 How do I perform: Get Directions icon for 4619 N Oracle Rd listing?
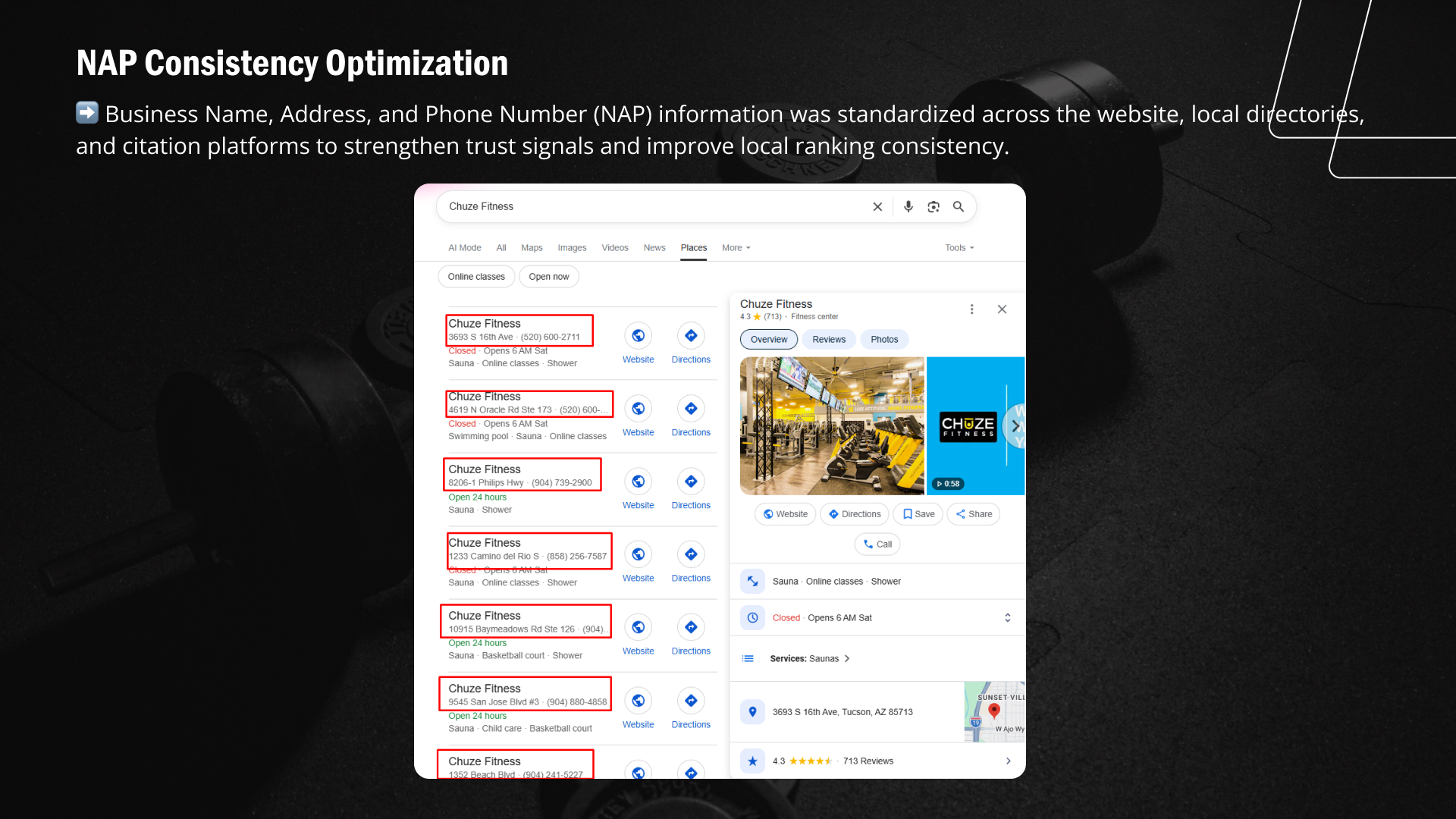pyautogui.click(x=691, y=408)
